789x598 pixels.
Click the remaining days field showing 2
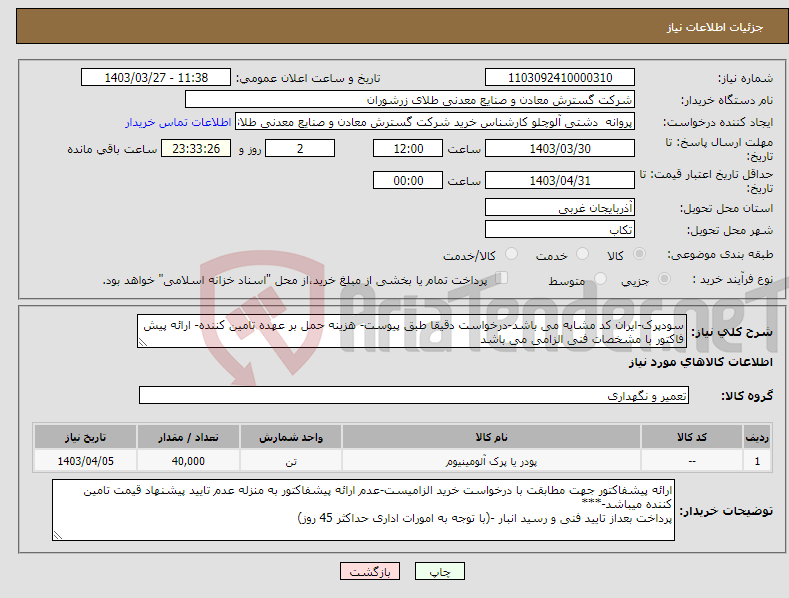click(x=300, y=148)
